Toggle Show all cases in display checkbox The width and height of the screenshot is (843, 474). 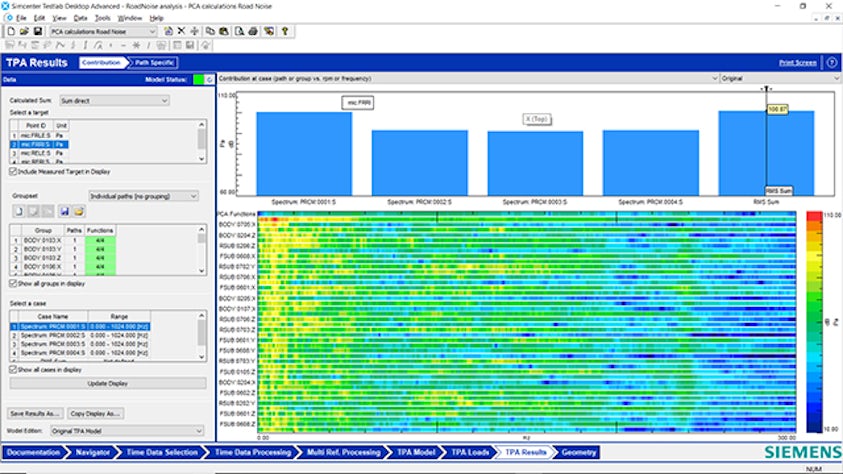[13, 370]
